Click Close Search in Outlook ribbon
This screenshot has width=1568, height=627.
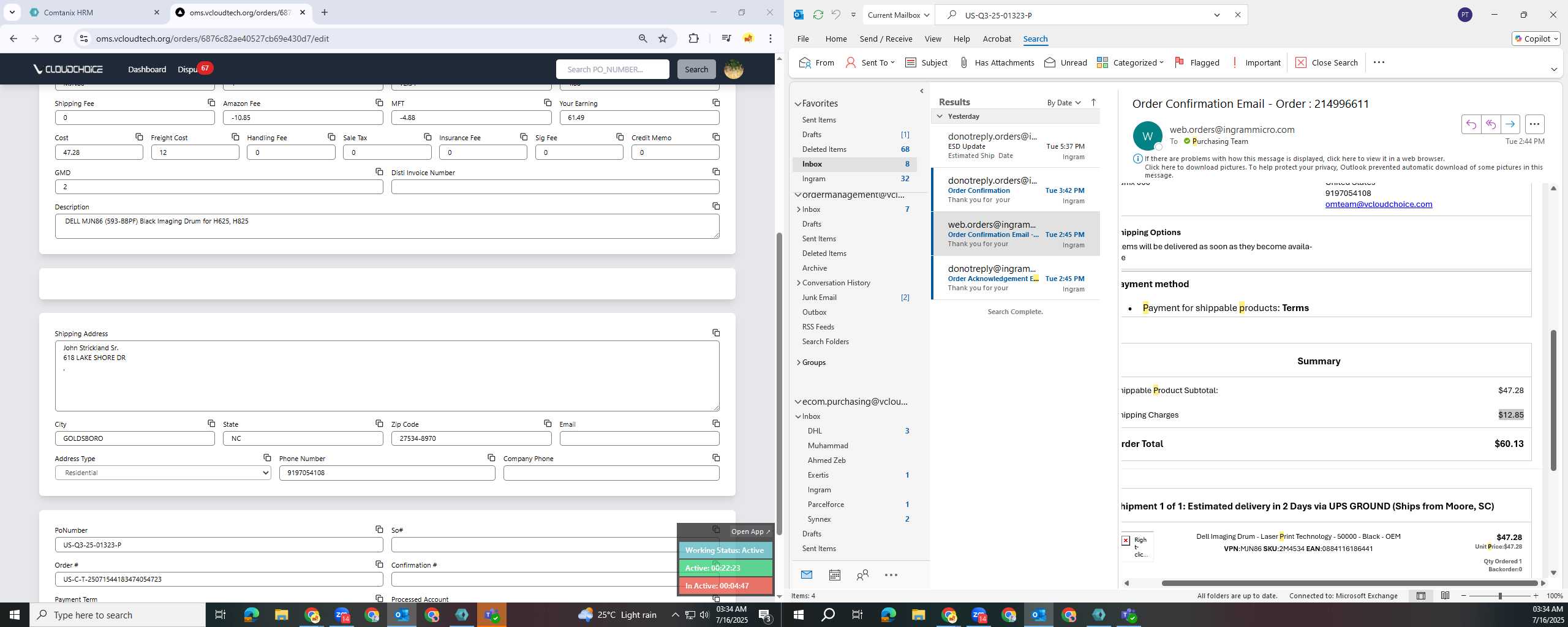pos(1327,62)
